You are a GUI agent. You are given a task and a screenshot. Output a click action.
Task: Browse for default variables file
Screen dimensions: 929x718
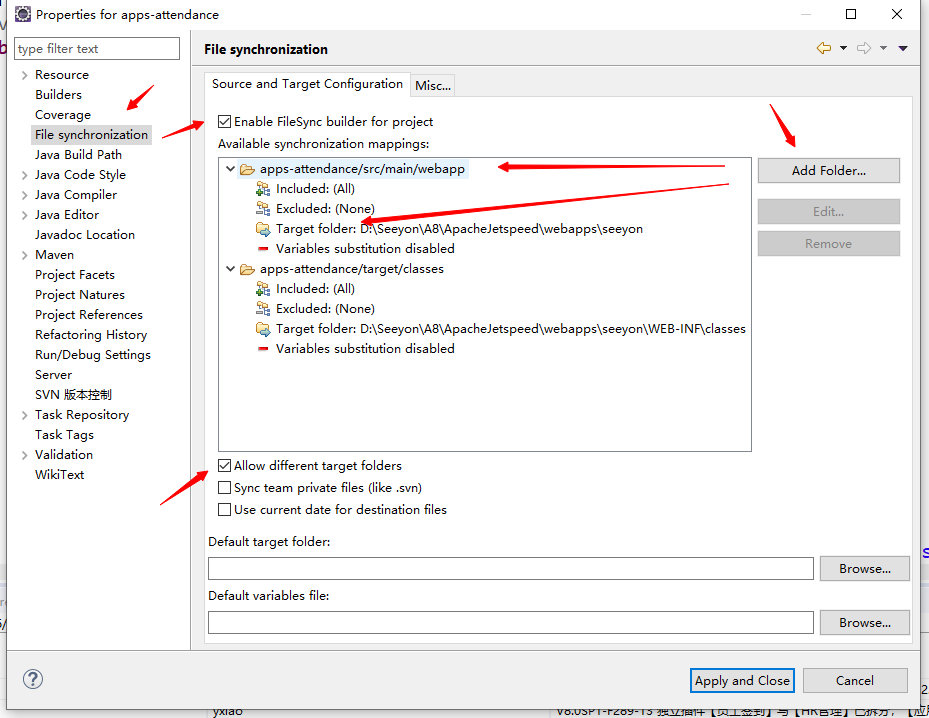point(864,623)
